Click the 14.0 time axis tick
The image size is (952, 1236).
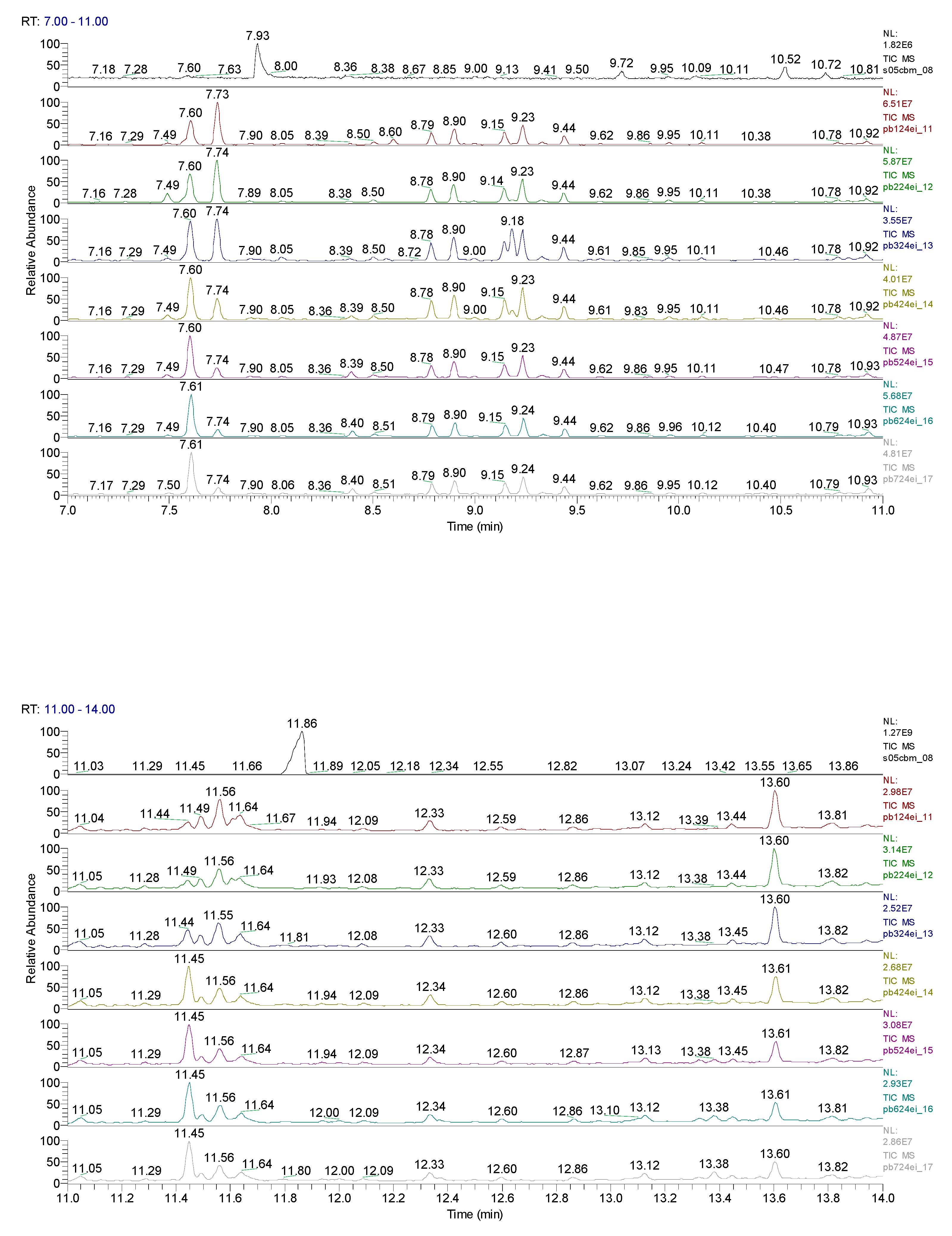click(882, 1198)
